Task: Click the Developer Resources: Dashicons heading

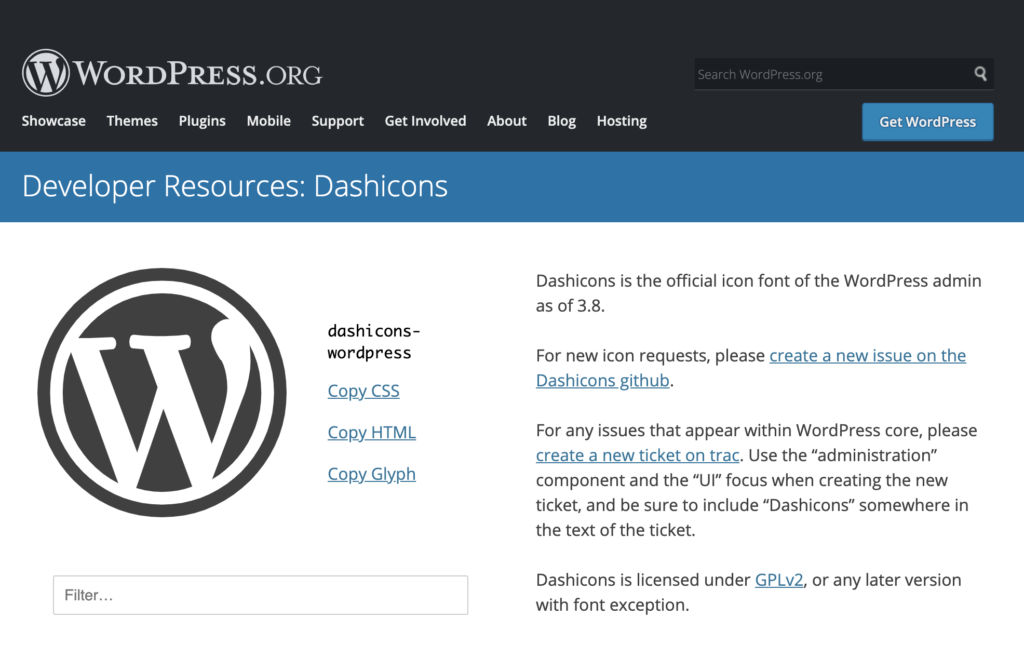Action: pyautogui.click(x=235, y=186)
